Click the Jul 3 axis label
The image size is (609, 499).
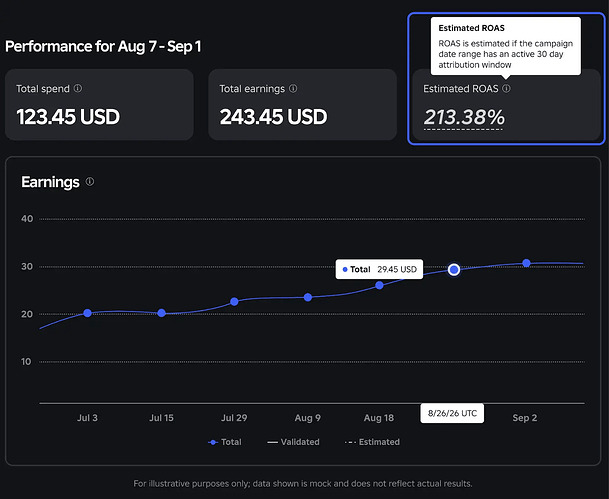tap(87, 418)
